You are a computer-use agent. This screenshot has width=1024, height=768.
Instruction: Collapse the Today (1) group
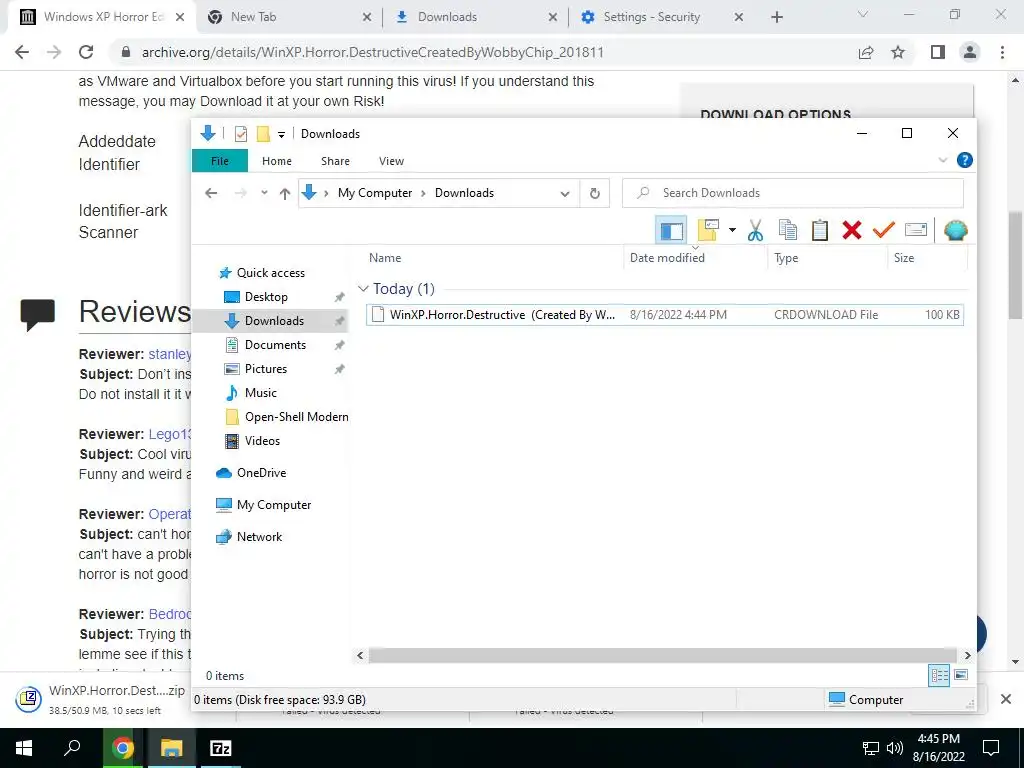point(363,289)
